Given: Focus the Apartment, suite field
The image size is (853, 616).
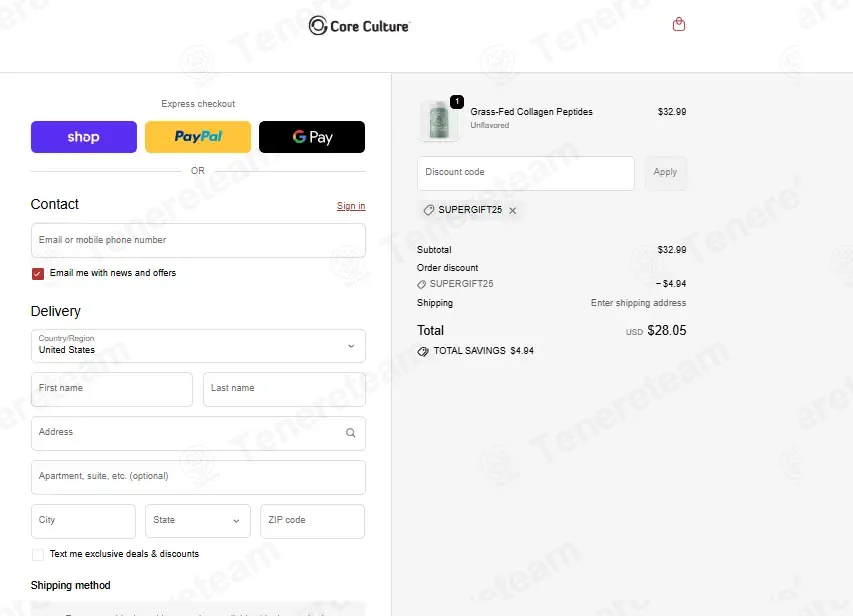Looking at the screenshot, I should (x=198, y=477).
